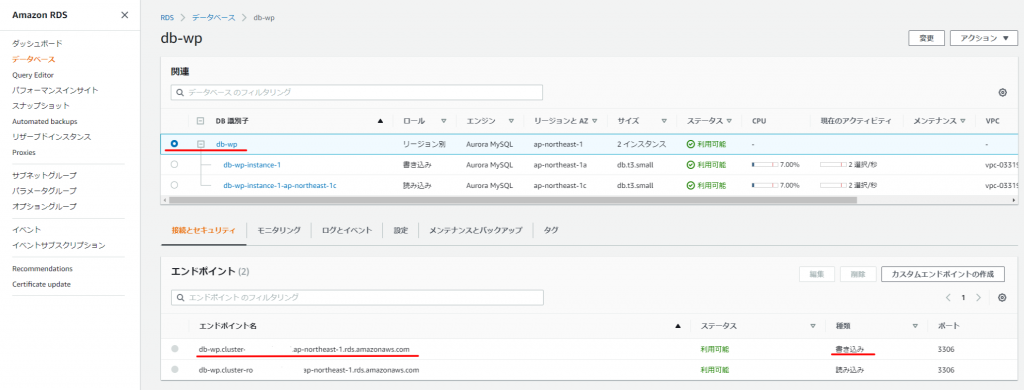Open パフォーマンスインサイト in sidebar
The image size is (1024, 390).
(x=56, y=90)
